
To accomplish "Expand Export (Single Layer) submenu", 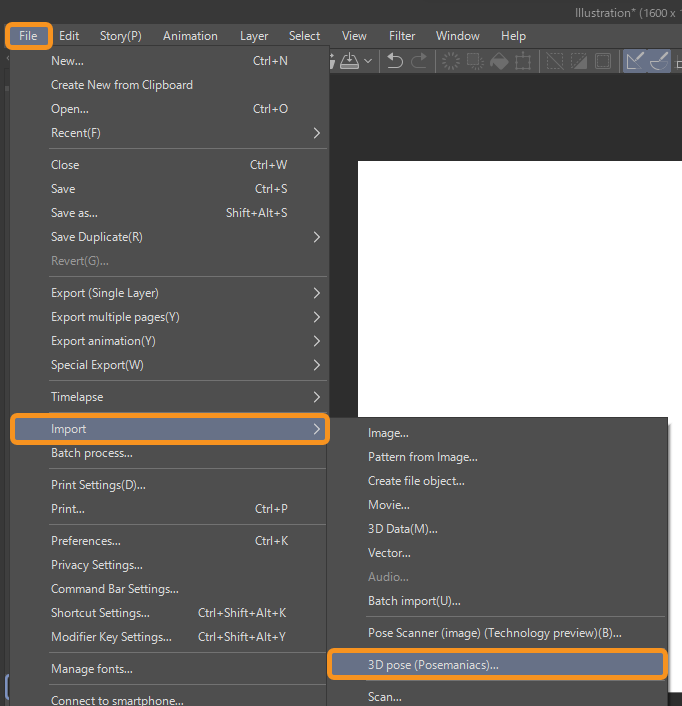I will [169, 293].
